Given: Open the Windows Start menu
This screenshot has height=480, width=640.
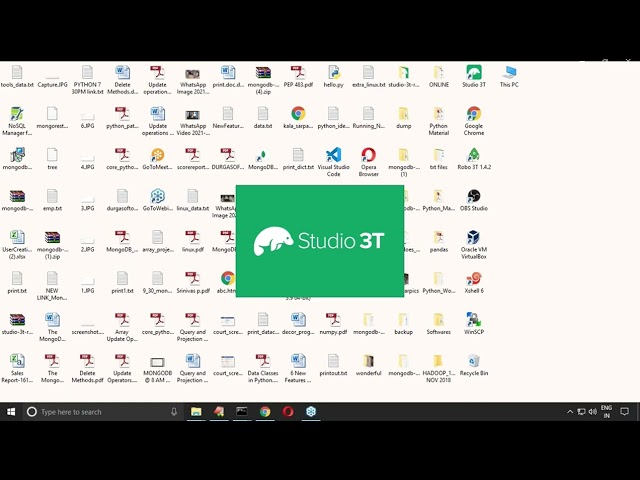Looking at the screenshot, I should coord(11,412).
